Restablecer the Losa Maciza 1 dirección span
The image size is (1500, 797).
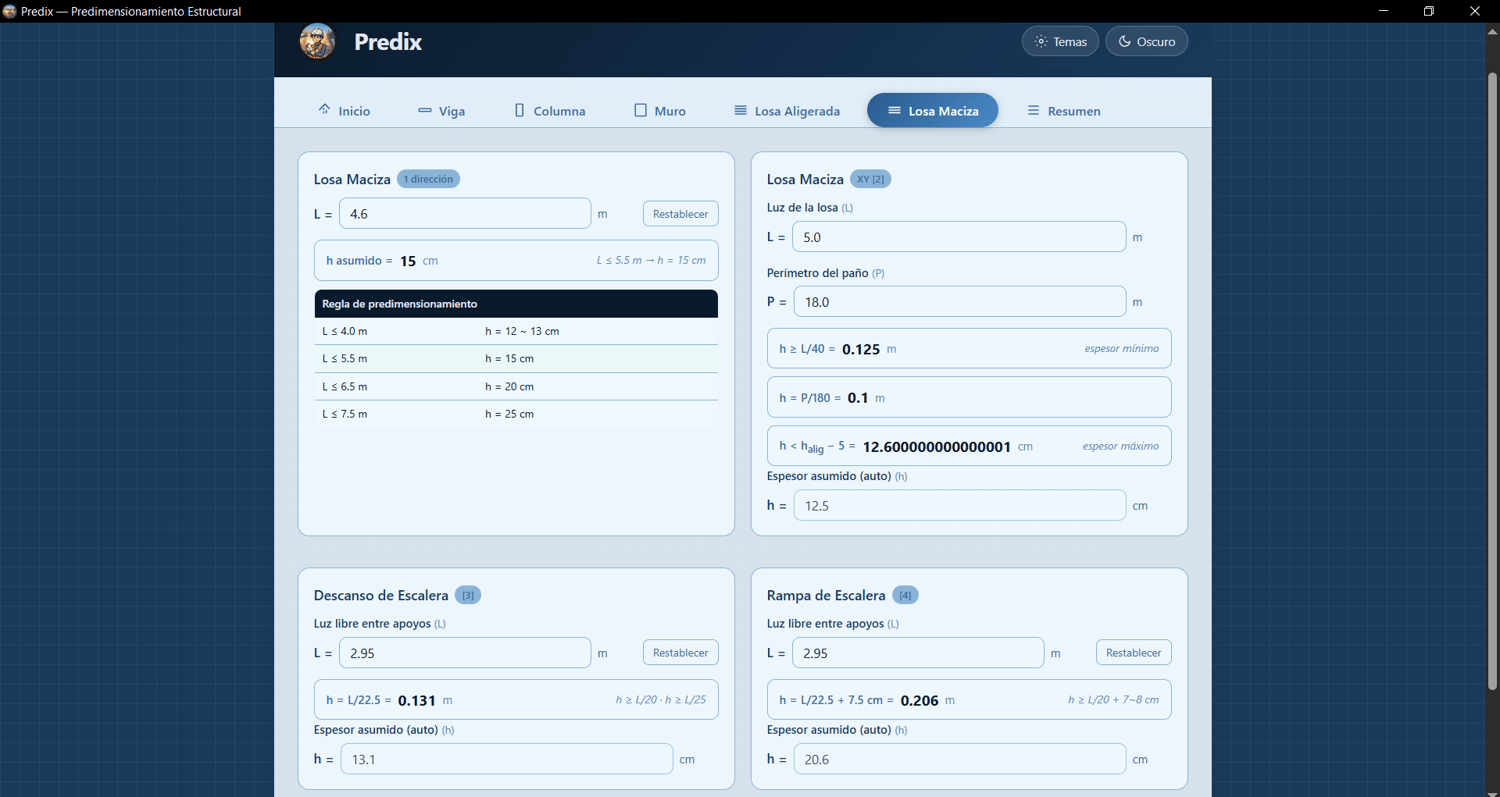pyautogui.click(x=680, y=213)
